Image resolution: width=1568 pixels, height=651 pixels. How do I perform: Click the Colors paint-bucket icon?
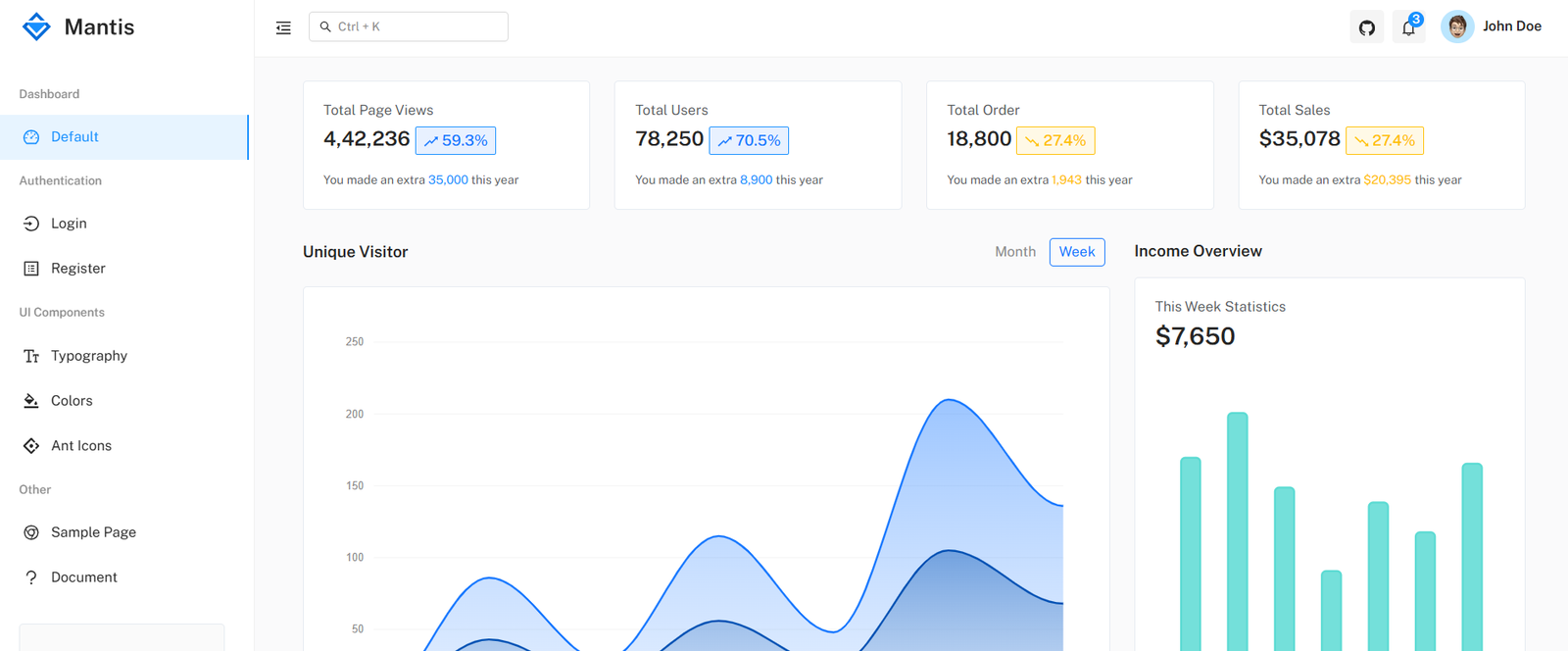[x=31, y=401]
